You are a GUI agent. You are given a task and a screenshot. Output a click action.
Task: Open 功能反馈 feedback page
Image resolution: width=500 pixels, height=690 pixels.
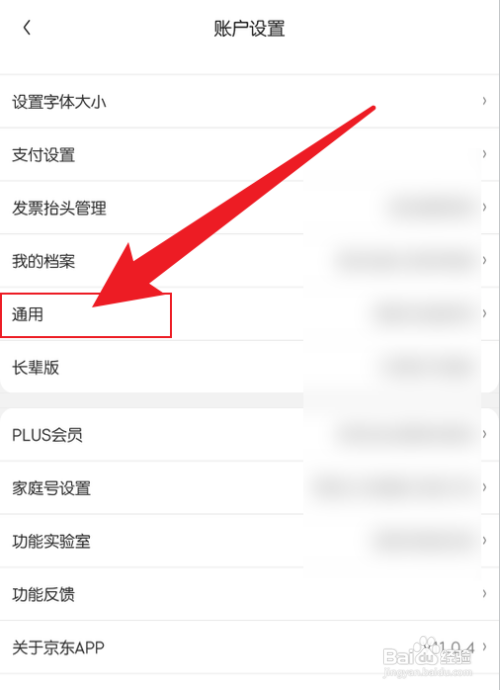(250, 594)
